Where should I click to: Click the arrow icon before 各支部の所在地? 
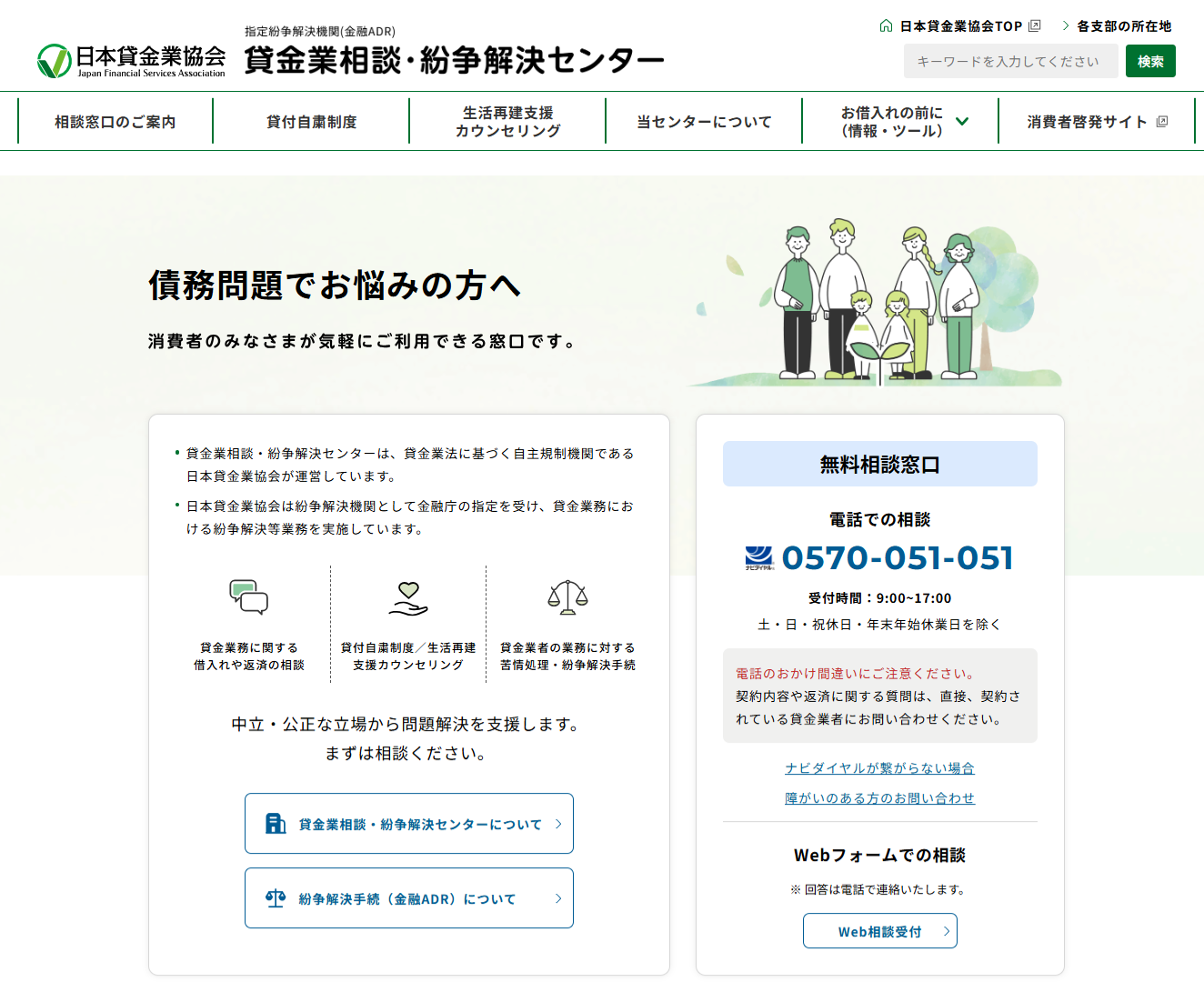pos(1066,26)
